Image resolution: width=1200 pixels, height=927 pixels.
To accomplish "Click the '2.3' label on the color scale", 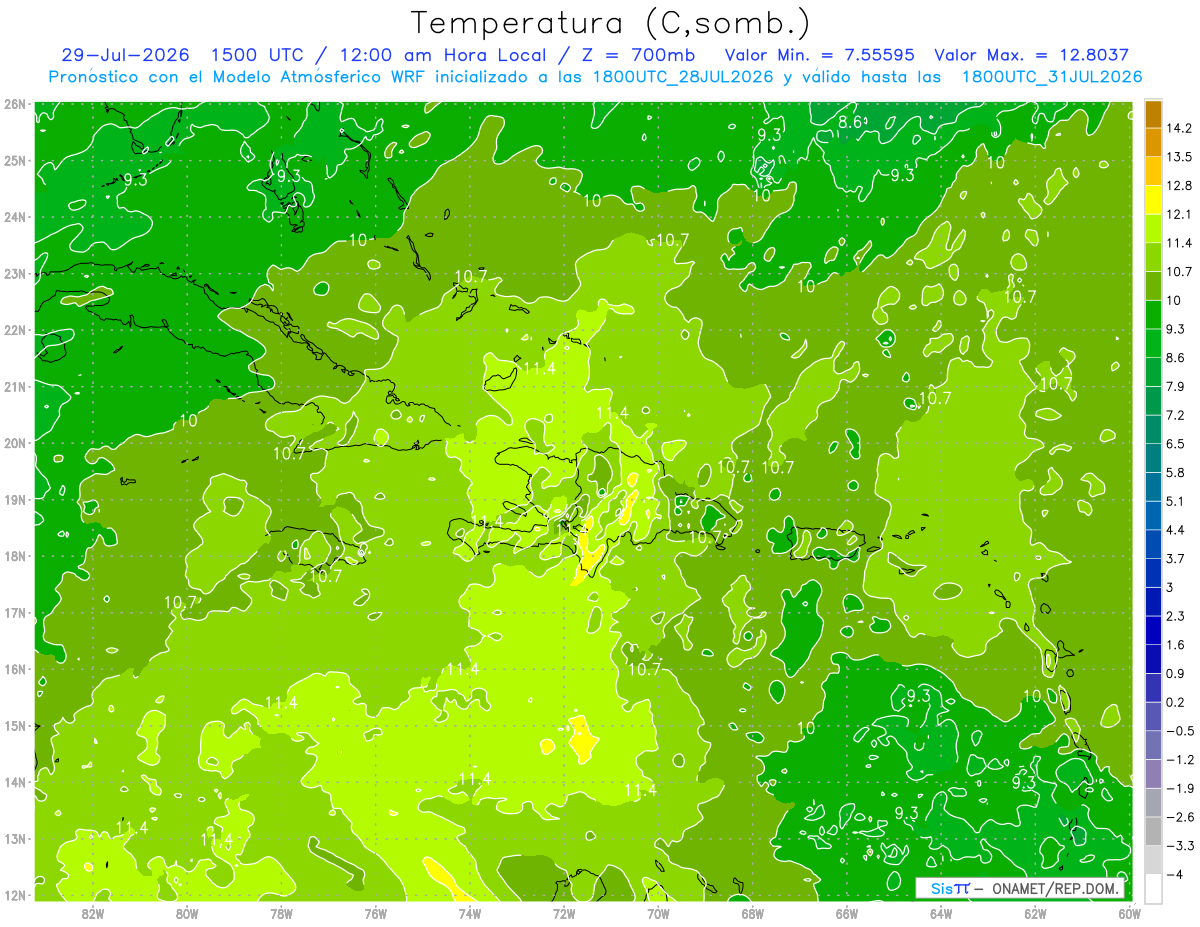I will pos(1175,616).
